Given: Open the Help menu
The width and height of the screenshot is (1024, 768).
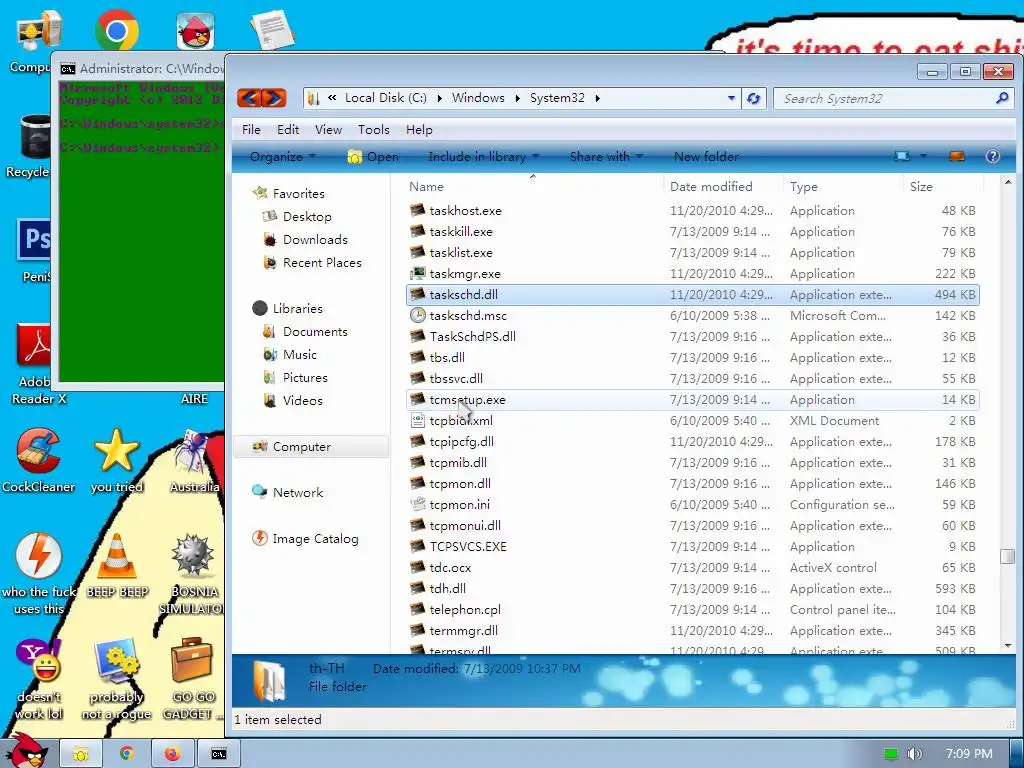Looking at the screenshot, I should [419, 129].
